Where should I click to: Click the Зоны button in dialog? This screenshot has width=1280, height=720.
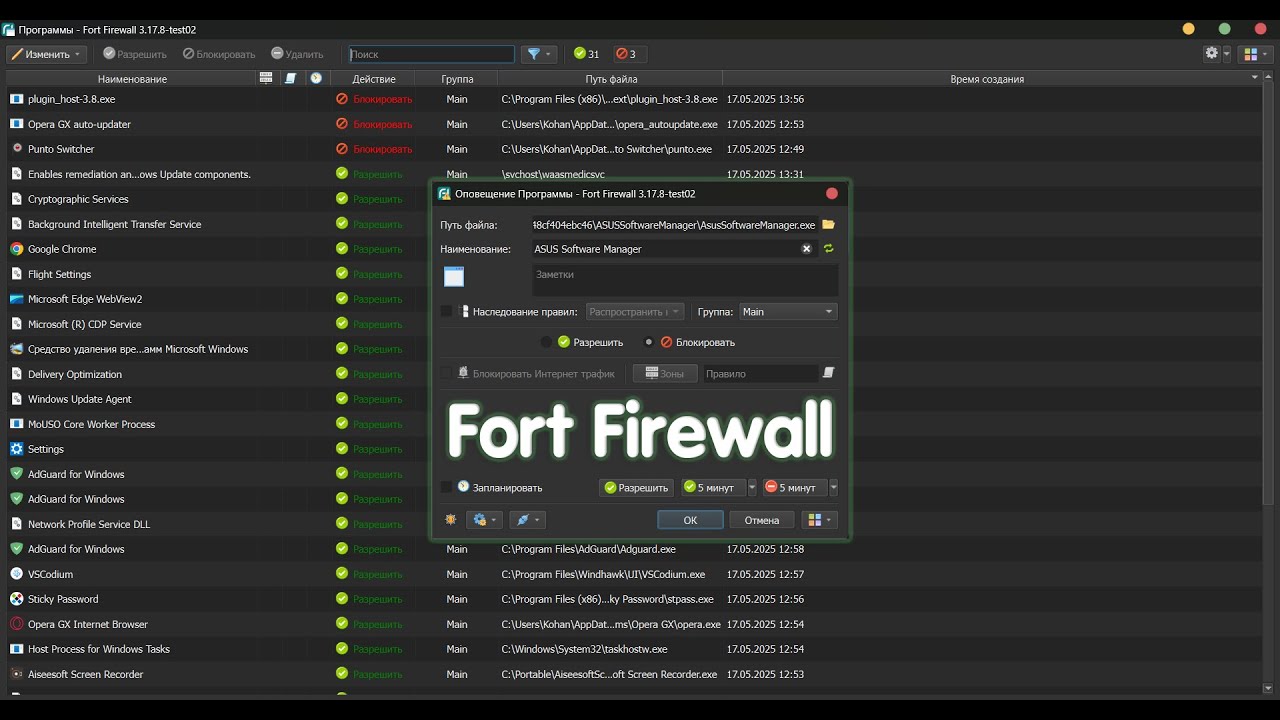(665, 373)
